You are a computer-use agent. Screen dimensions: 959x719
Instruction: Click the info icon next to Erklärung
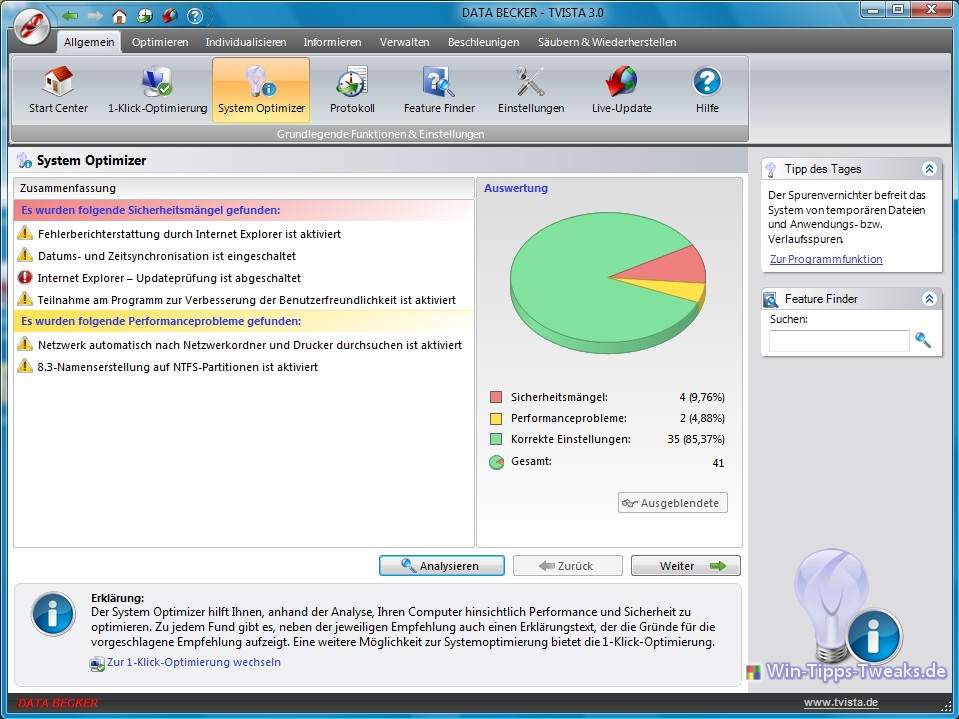pos(53,614)
